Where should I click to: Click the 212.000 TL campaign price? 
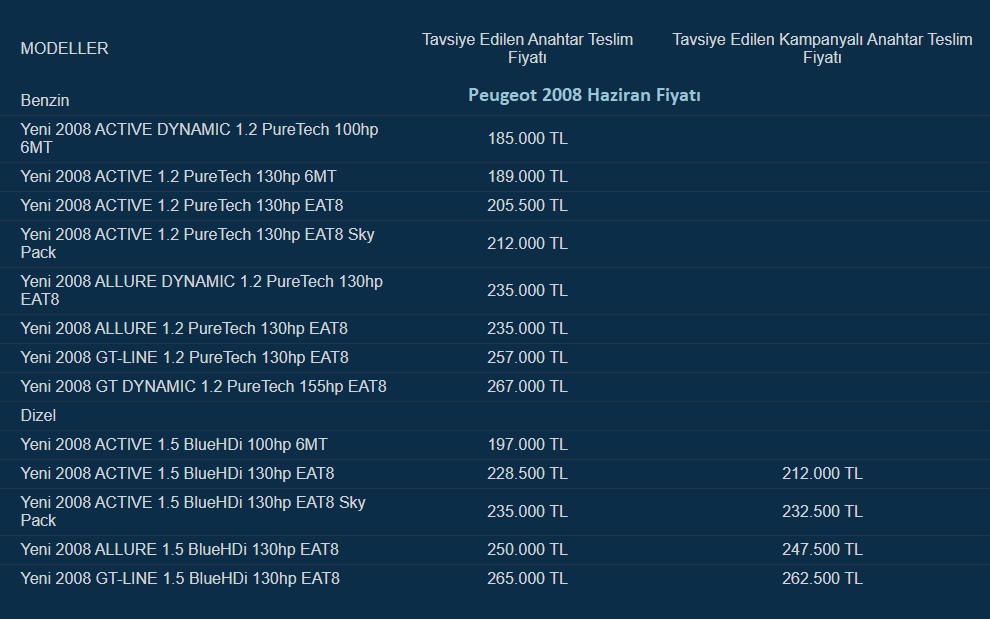[822, 474]
